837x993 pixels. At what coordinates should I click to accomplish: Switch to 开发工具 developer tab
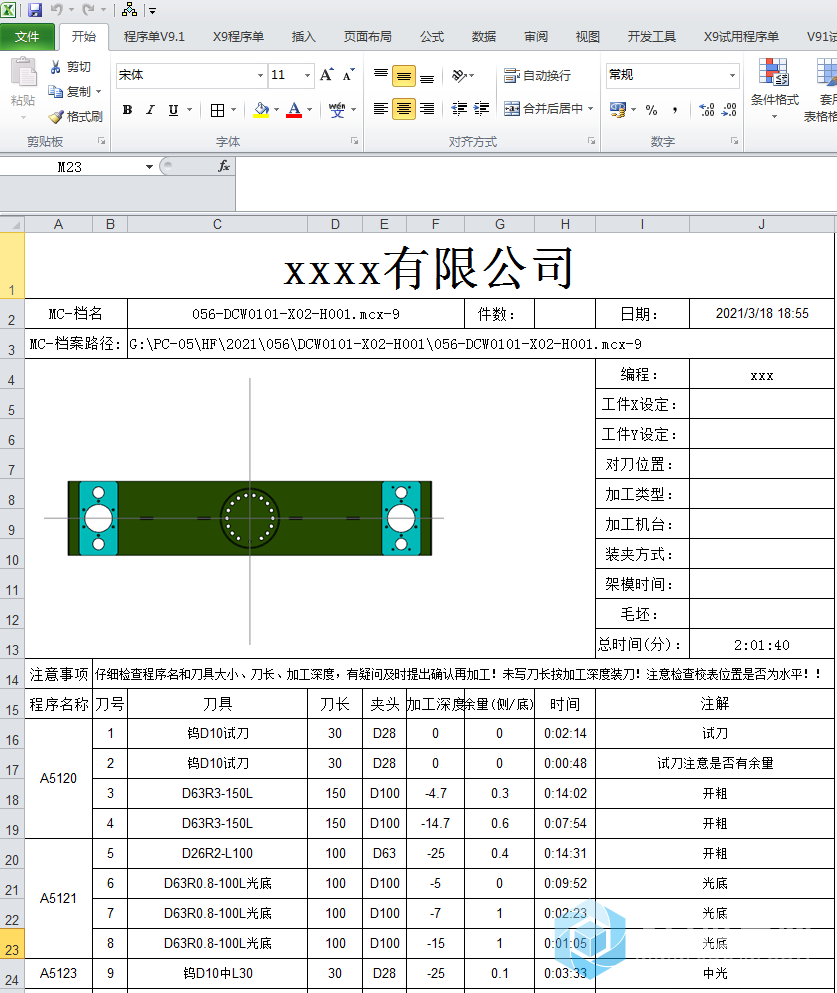coord(651,37)
